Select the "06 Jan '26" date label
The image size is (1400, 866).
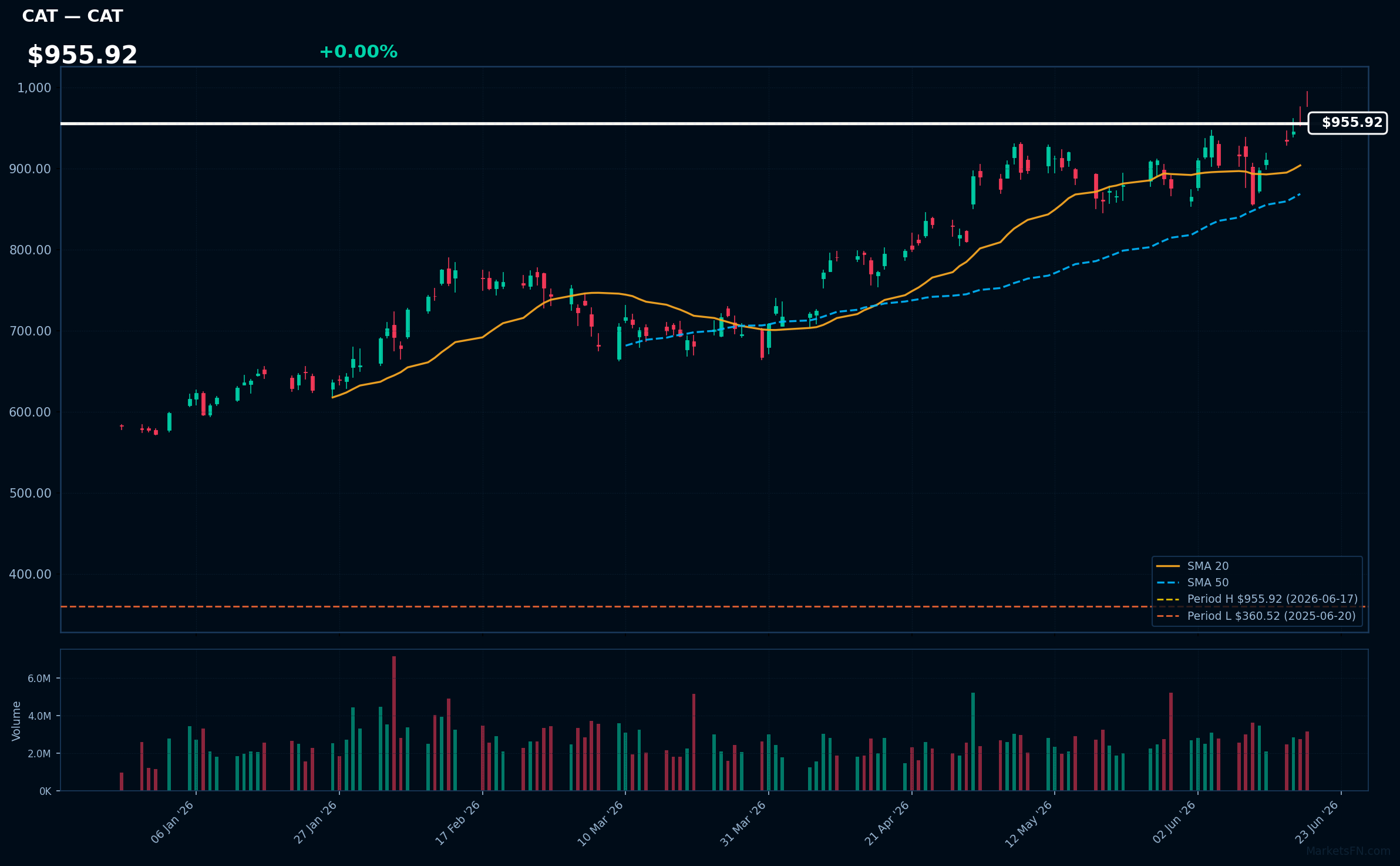pos(172,823)
